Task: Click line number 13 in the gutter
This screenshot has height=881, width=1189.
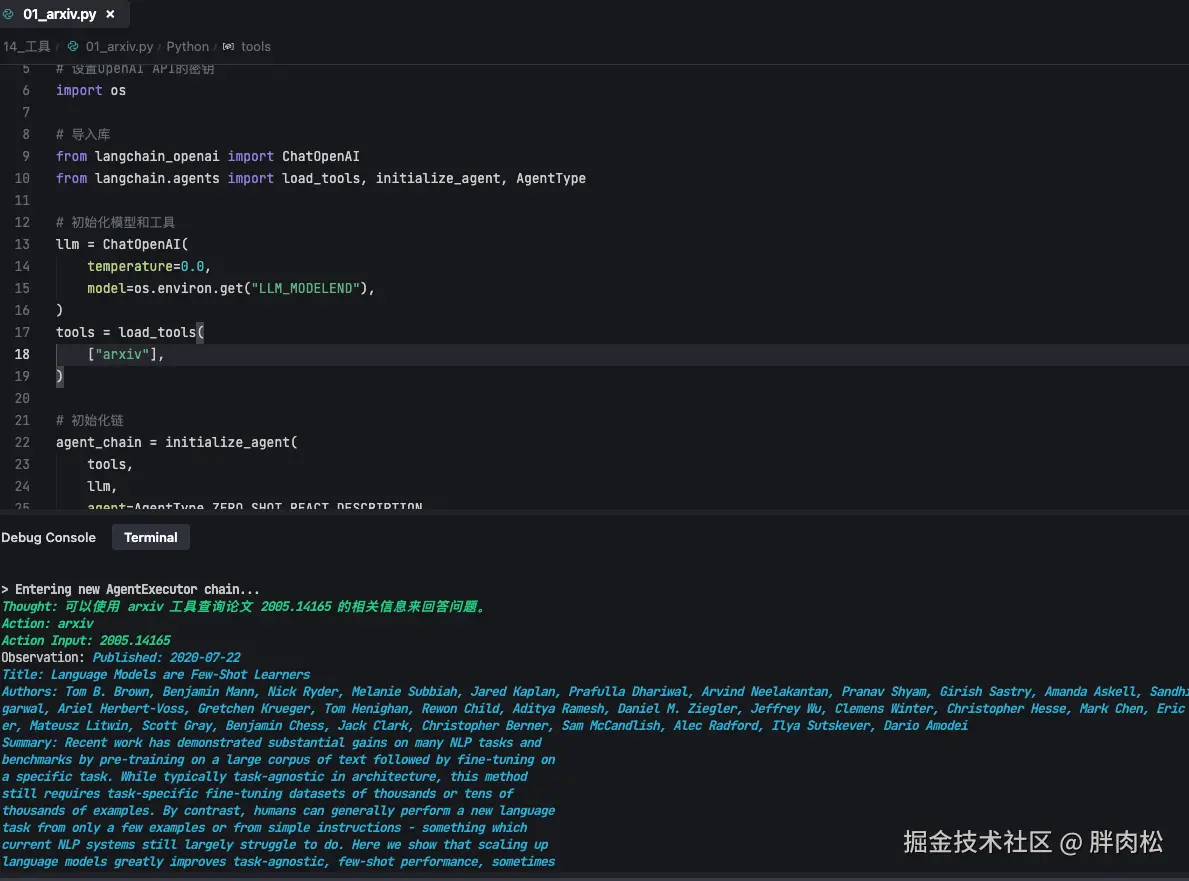Action: point(22,244)
